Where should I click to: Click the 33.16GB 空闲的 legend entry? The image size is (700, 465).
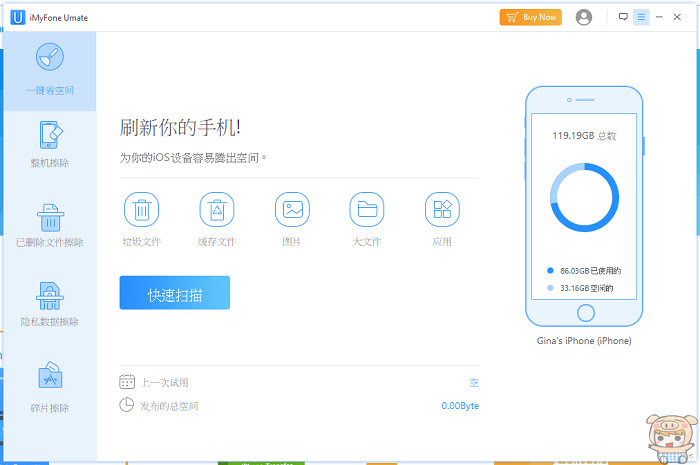pyautogui.click(x=580, y=288)
